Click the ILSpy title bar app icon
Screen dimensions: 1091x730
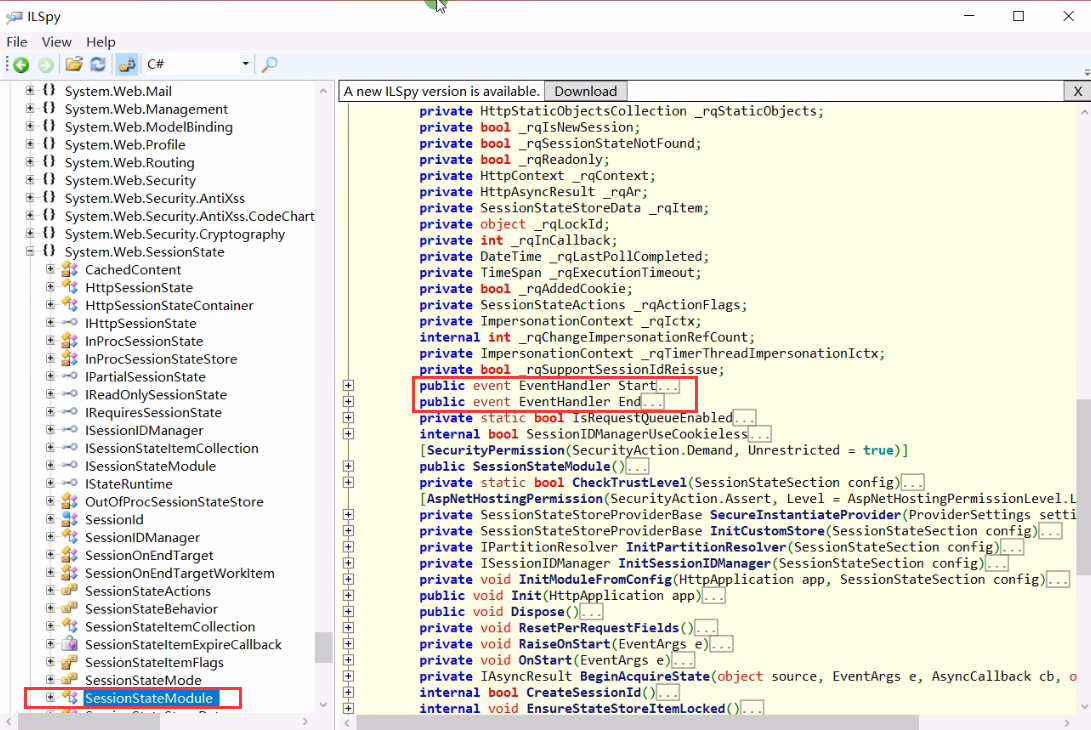click(x=14, y=16)
